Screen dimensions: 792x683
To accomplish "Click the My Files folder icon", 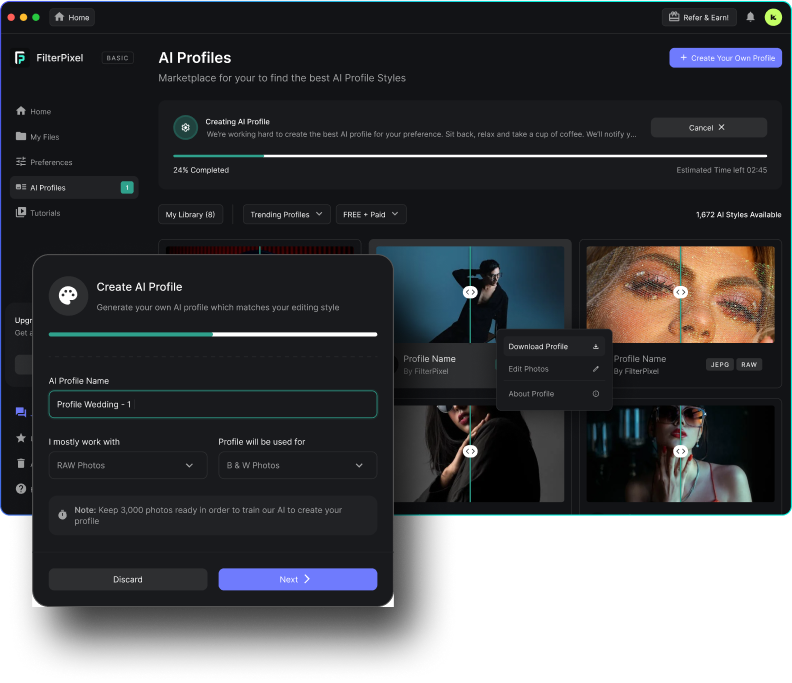I will (x=21, y=136).
